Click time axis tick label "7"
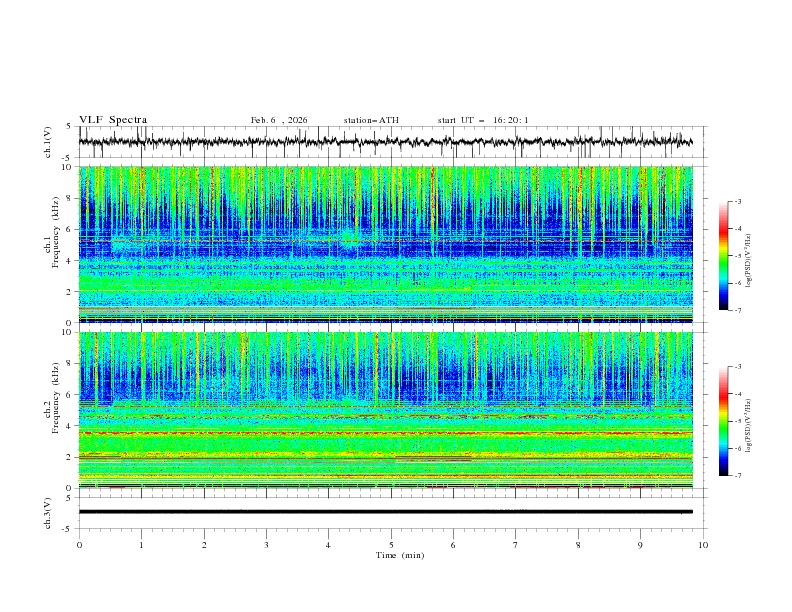792x612 pixels. point(516,545)
